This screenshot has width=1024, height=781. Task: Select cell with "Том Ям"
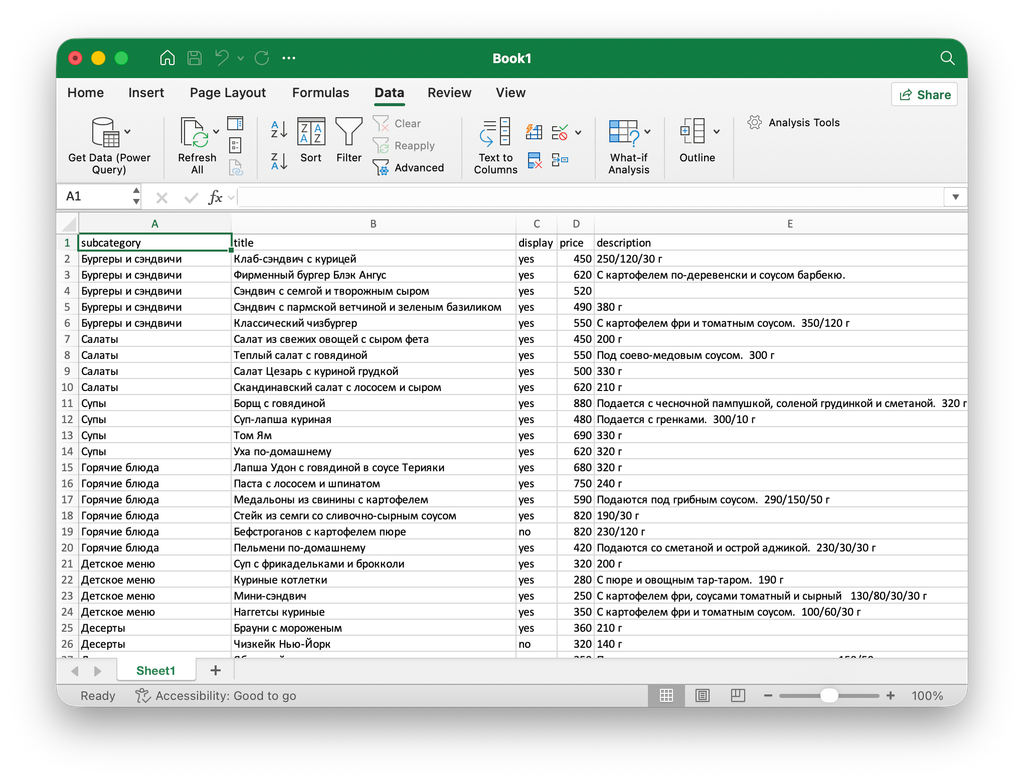(x=373, y=436)
